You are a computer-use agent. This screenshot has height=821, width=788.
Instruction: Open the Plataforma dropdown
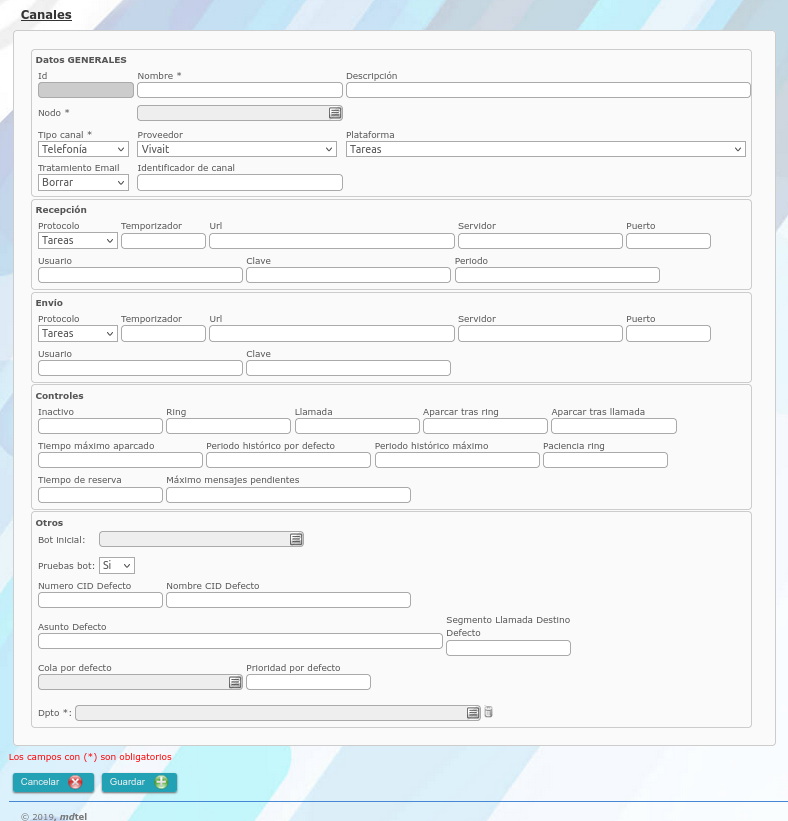tap(546, 149)
